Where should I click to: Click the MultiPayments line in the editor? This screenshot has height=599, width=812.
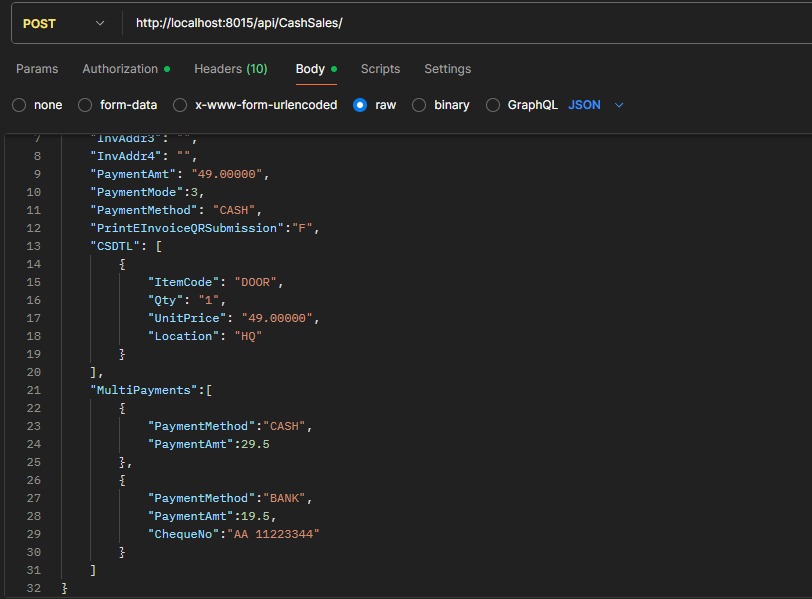pyautogui.click(x=150, y=390)
